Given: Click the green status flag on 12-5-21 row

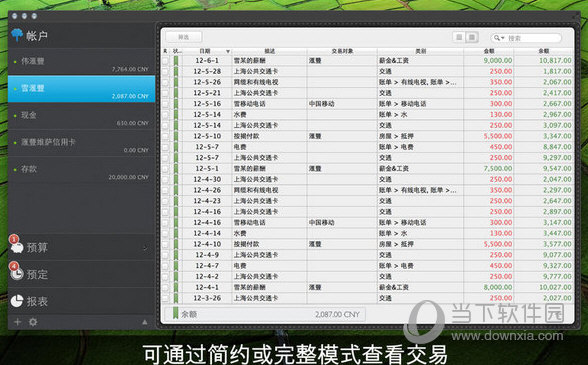Looking at the screenshot, I should [x=176, y=93].
